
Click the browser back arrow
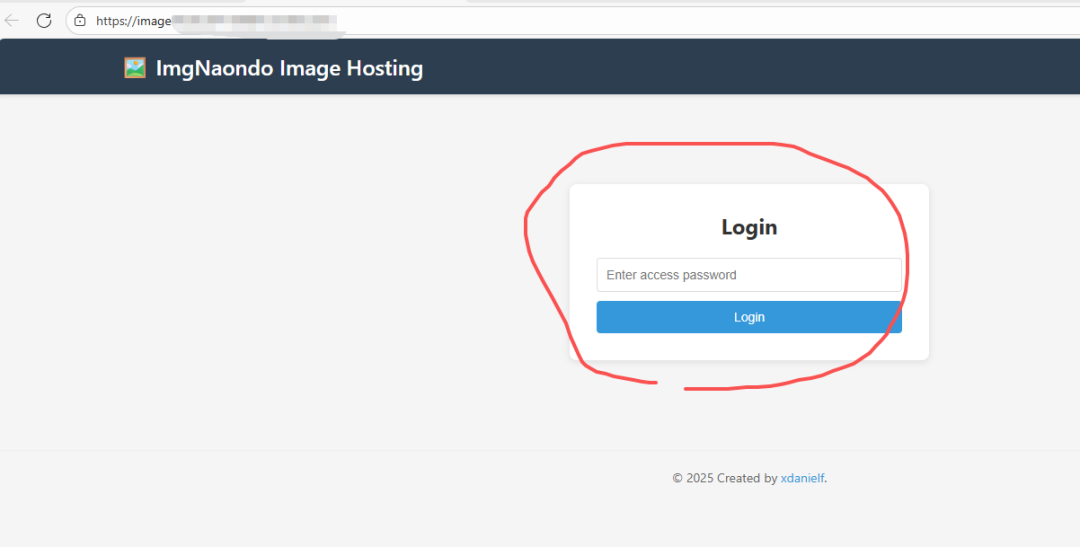(x=12, y=20)
